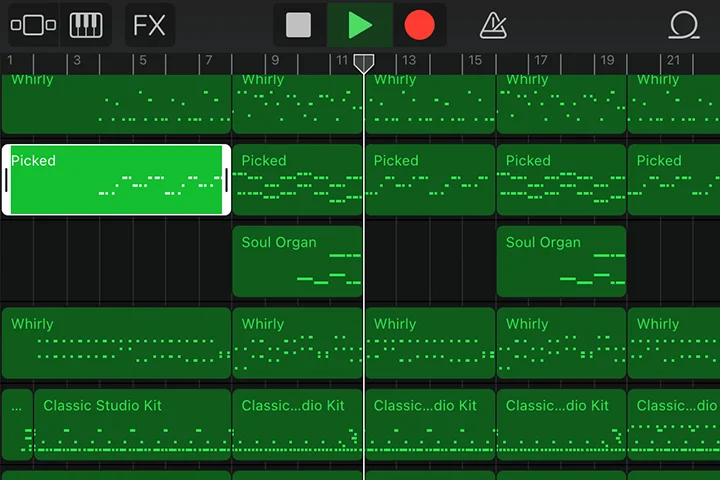Select the Picked region starting at bar 20
Image resolution: width=720 pixels, height=480 pixels.
[674, 180]
